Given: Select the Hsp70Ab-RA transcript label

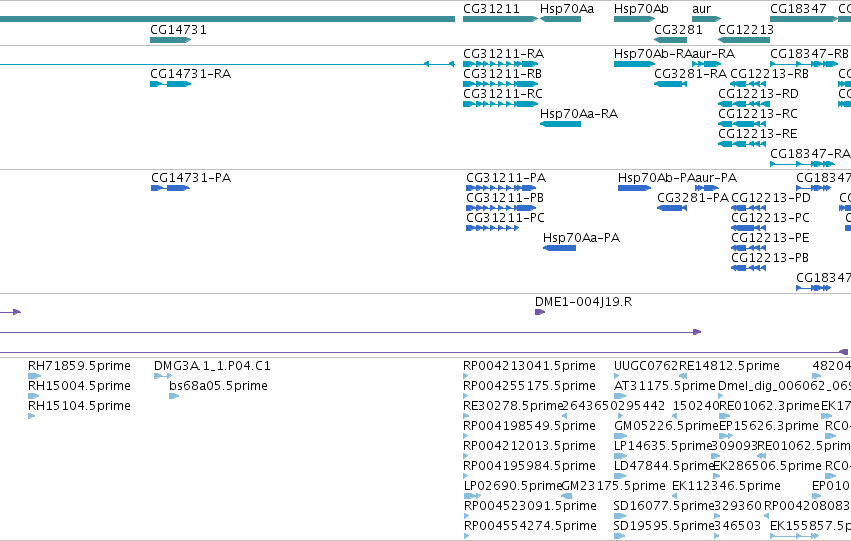Looking at the screenshot, I should click(653, 54).
